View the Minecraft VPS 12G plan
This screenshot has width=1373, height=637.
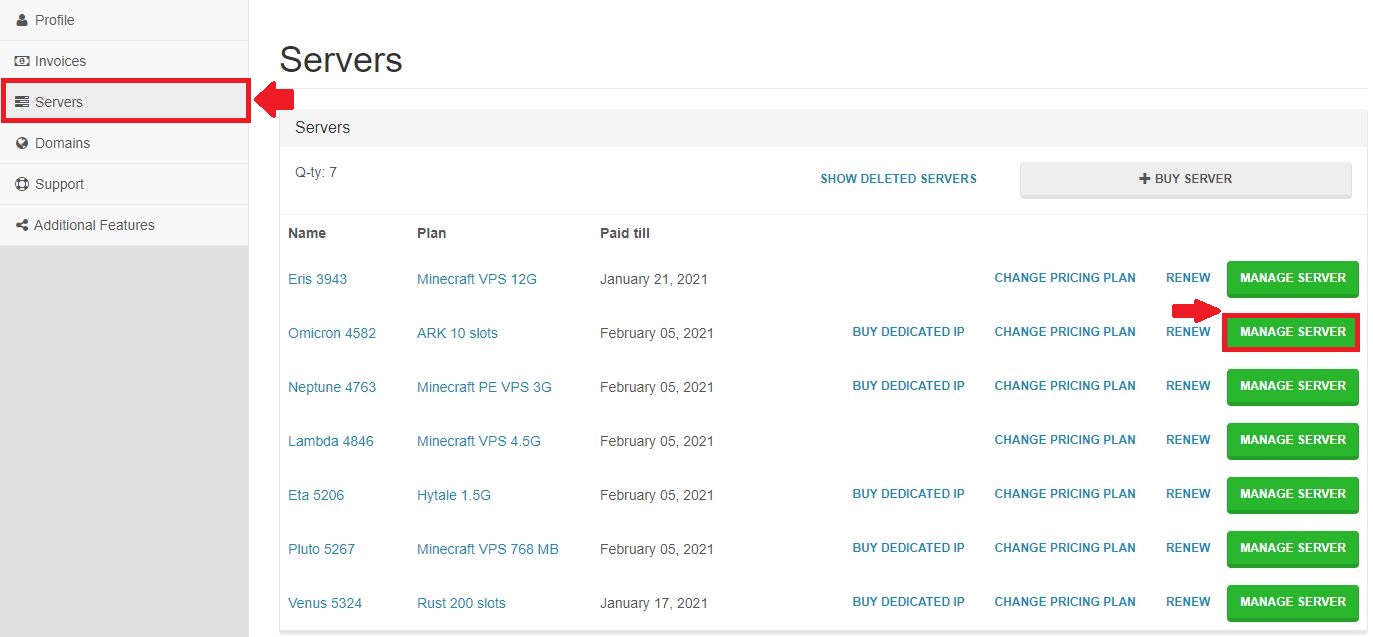point(476,279)
